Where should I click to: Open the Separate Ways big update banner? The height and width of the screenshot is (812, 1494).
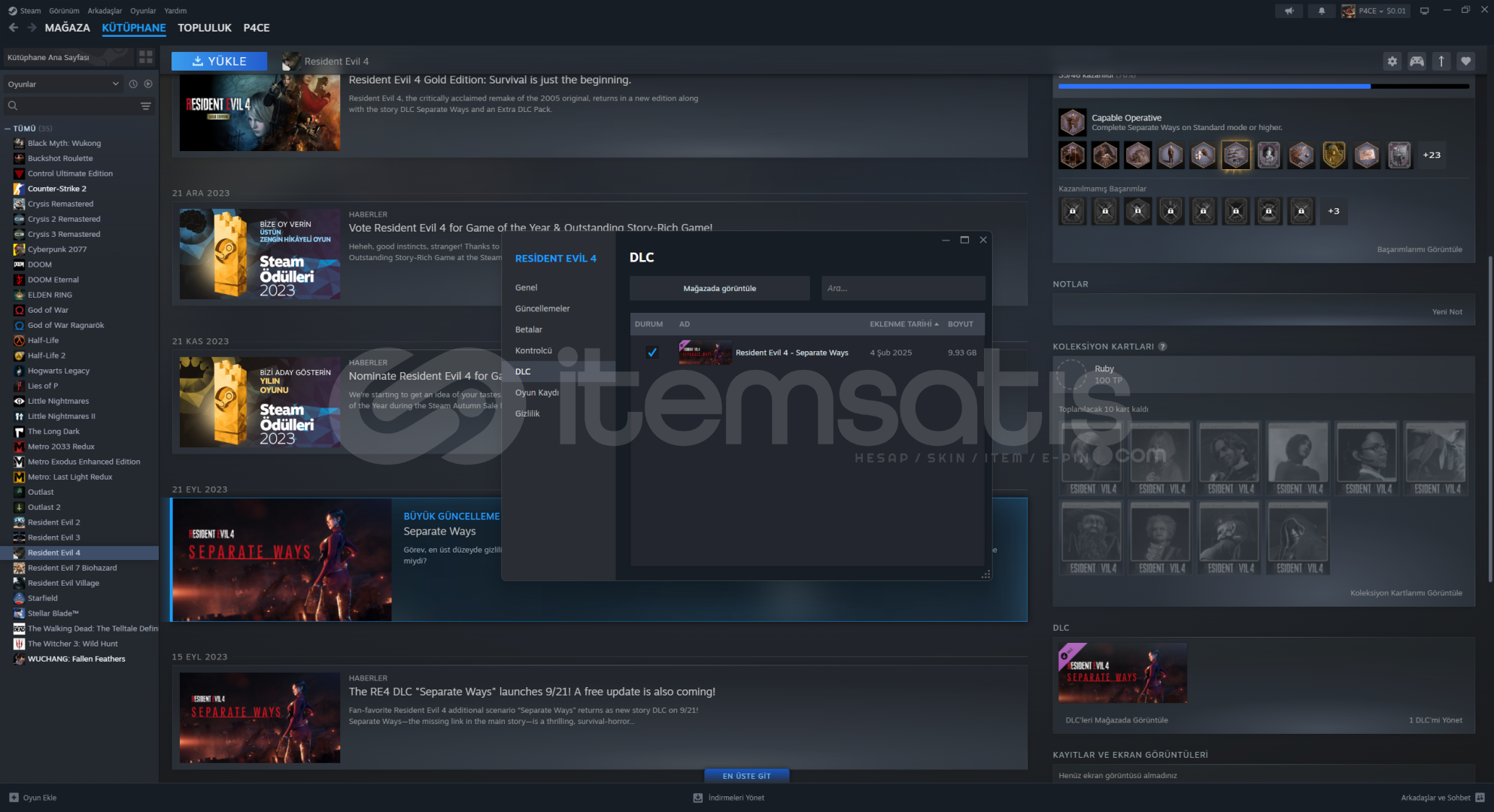pos(599,560)
